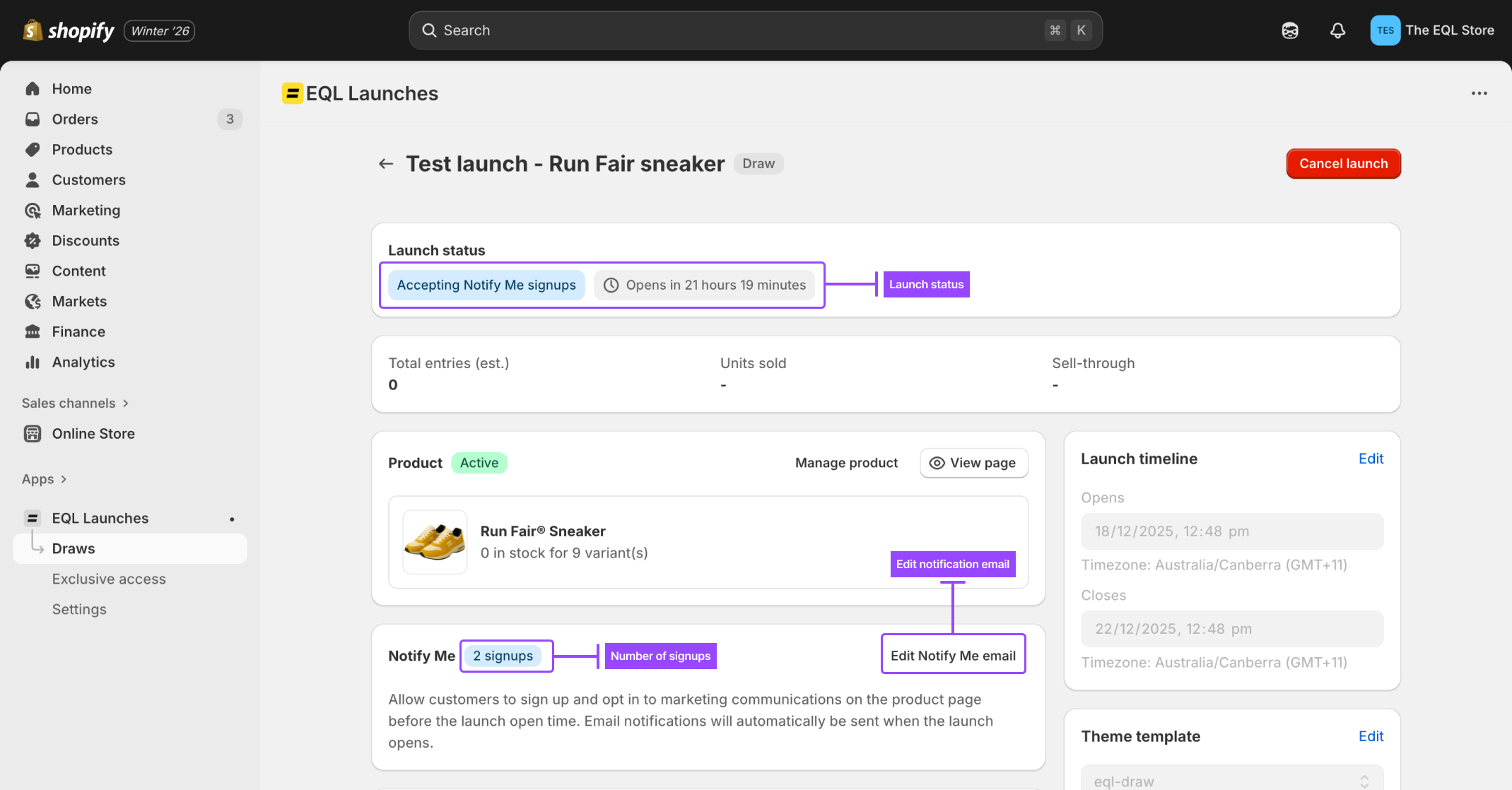The height and width of the screenshot is (790, 1512).
Task: Click the Products tag icon
Action: 33,149
